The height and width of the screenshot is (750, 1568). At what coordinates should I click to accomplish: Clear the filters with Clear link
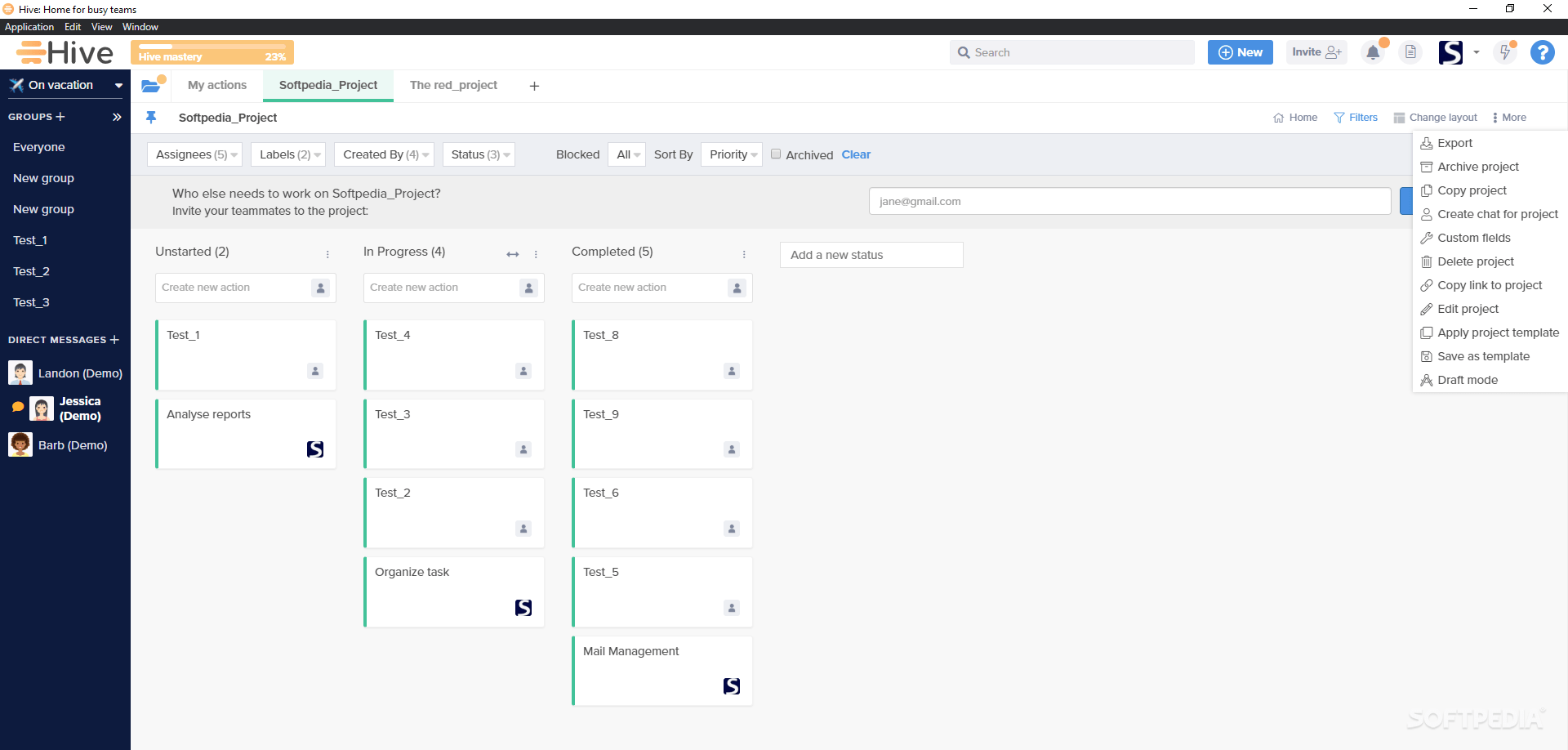point(856,154)
